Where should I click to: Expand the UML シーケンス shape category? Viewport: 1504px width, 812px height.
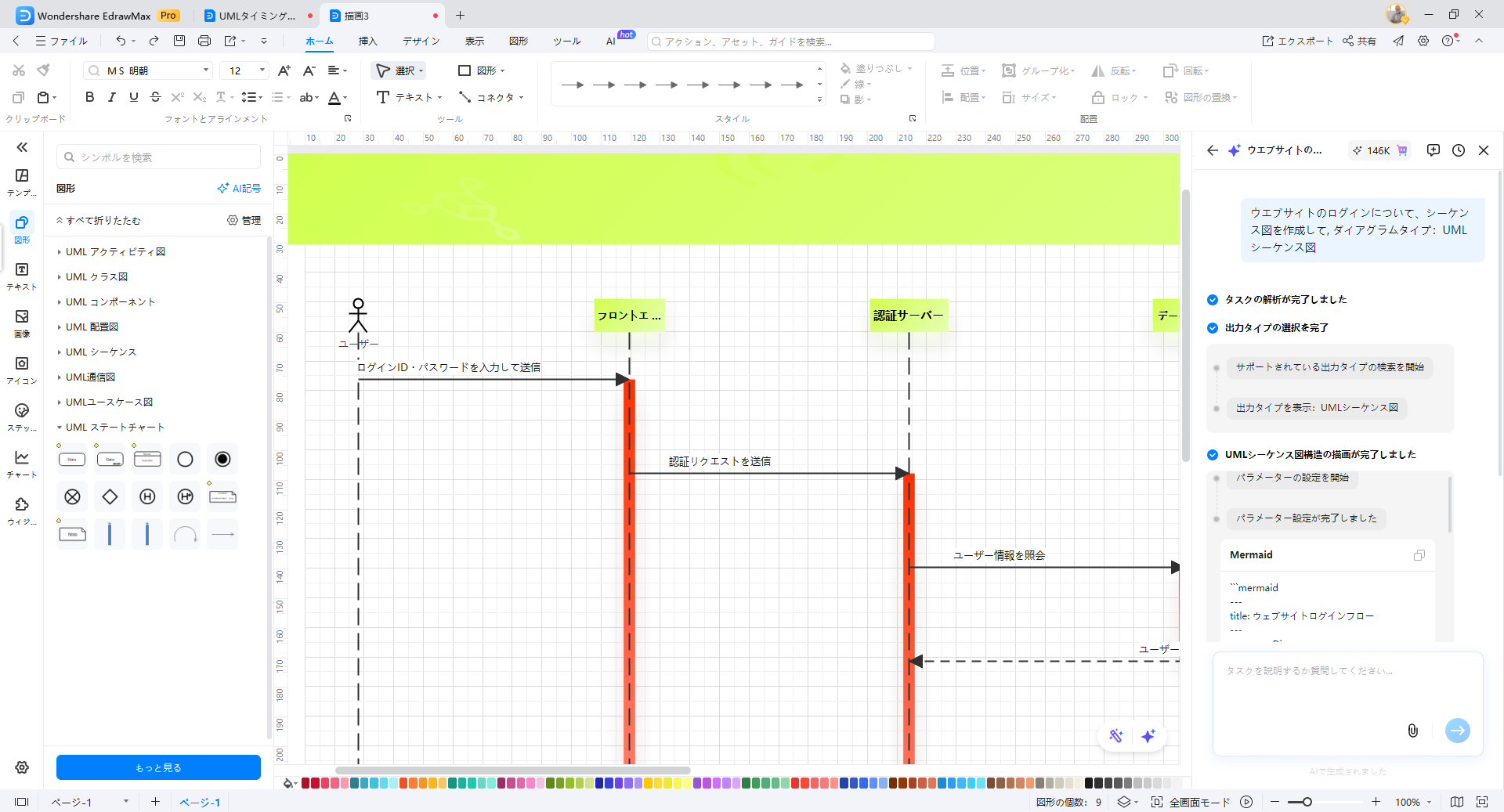[x=101, y=352]
